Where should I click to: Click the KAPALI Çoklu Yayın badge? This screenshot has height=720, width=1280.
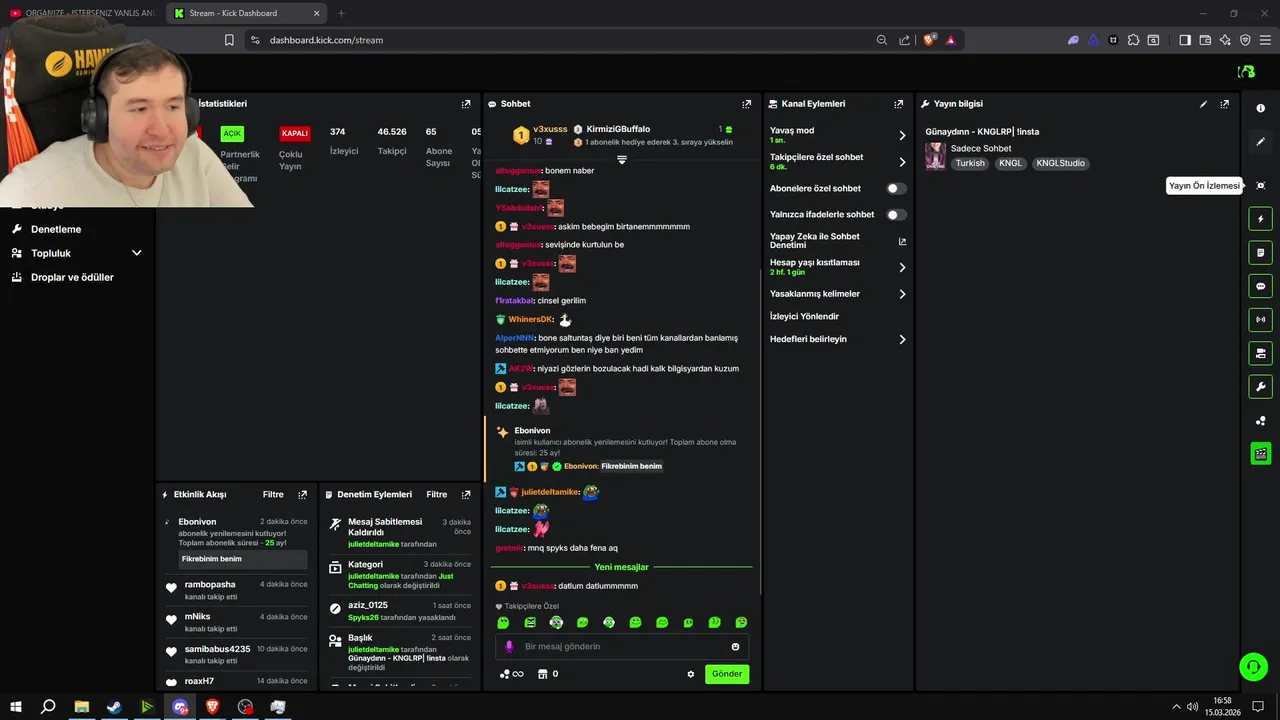(x=295, y=133)
